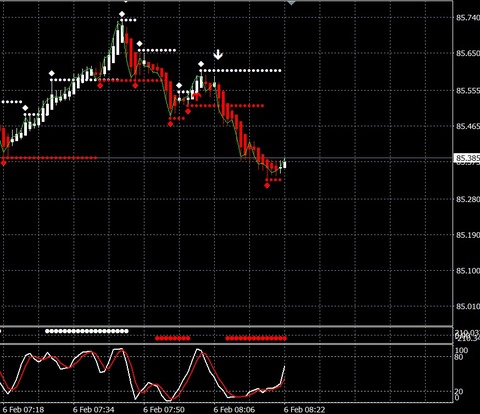The width and height of the screenshot is (480, 414).
Task: Select the chart shift triangle marker at top
Action: pyautogui.click(x=292, y=2)
